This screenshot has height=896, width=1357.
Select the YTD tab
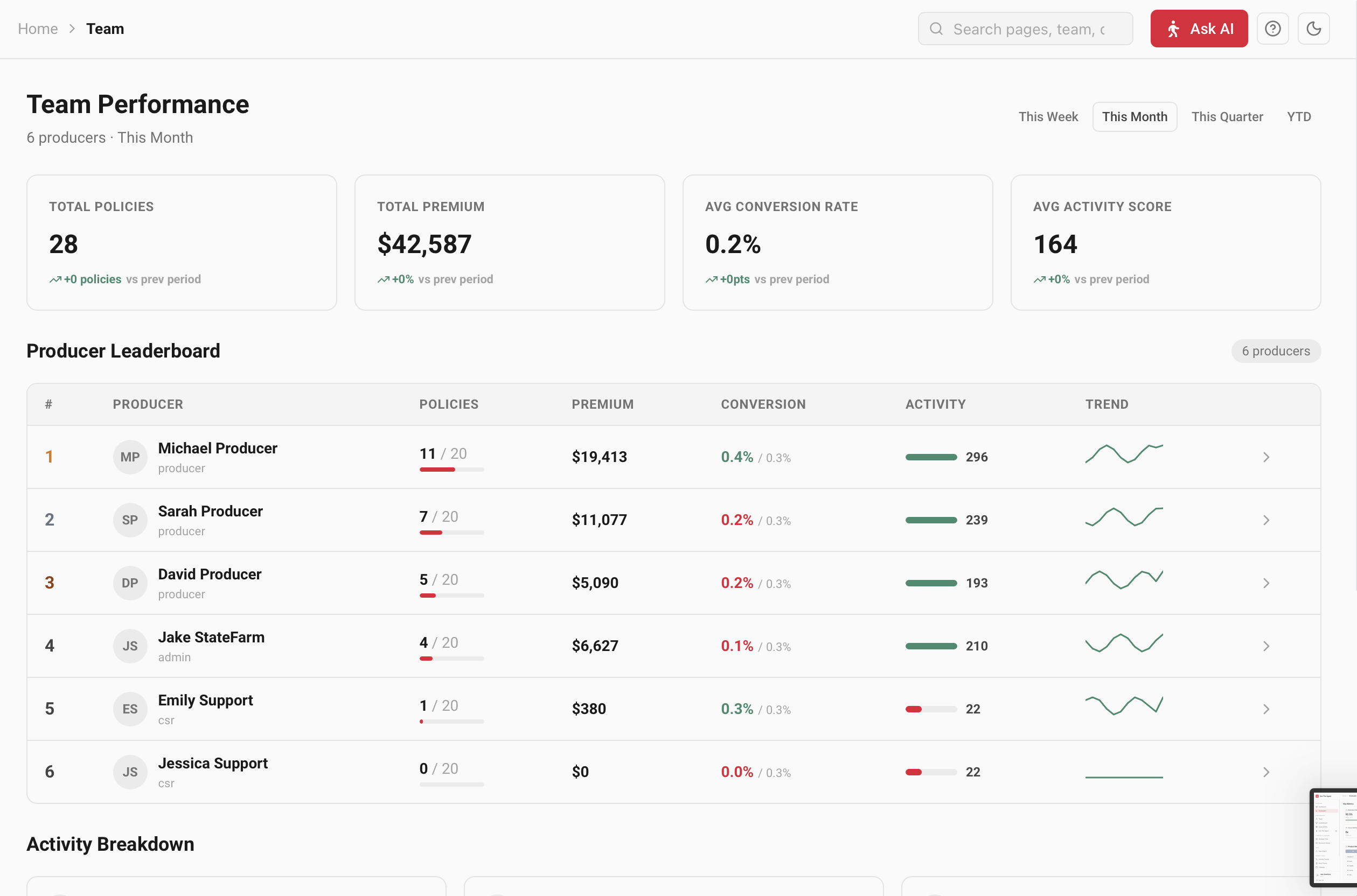click(x=1299, y=116)
